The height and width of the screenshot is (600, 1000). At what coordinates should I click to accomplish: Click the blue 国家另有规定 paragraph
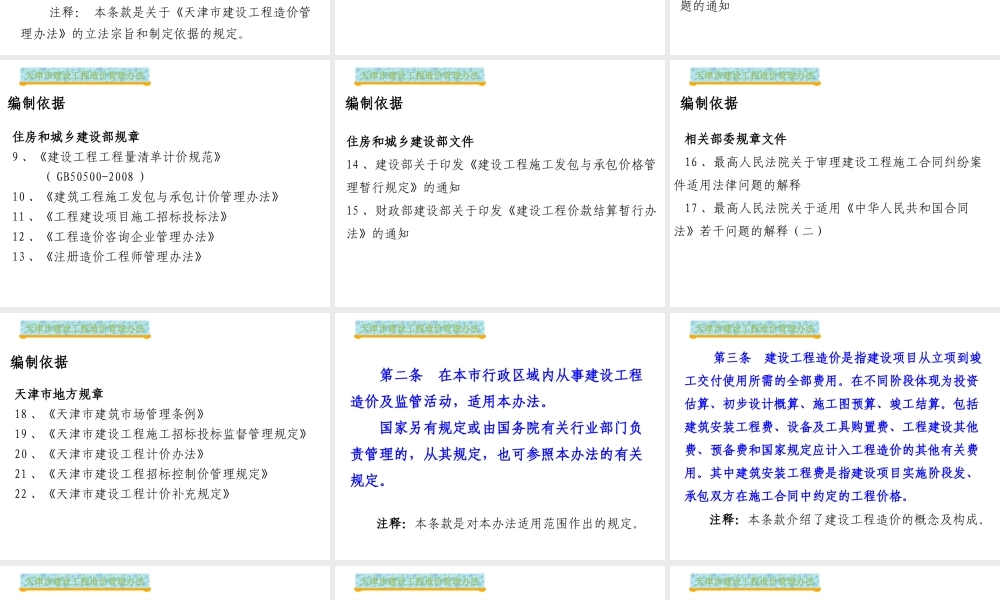click(x=496, y=454)
